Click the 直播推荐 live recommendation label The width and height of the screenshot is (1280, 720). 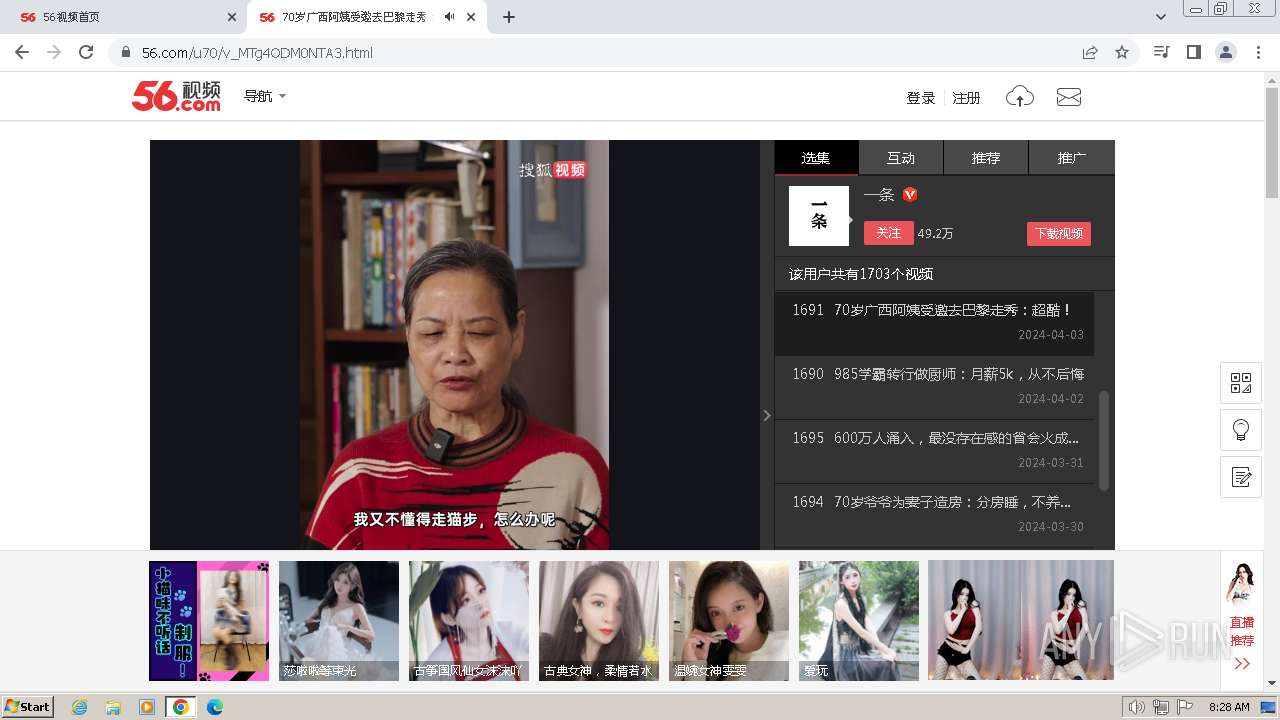1242,631
